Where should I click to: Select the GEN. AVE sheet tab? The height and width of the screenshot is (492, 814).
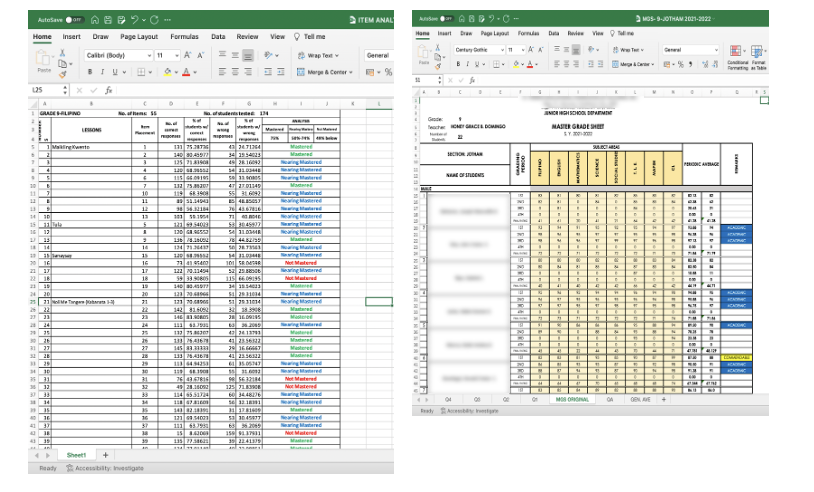[640, 400]
